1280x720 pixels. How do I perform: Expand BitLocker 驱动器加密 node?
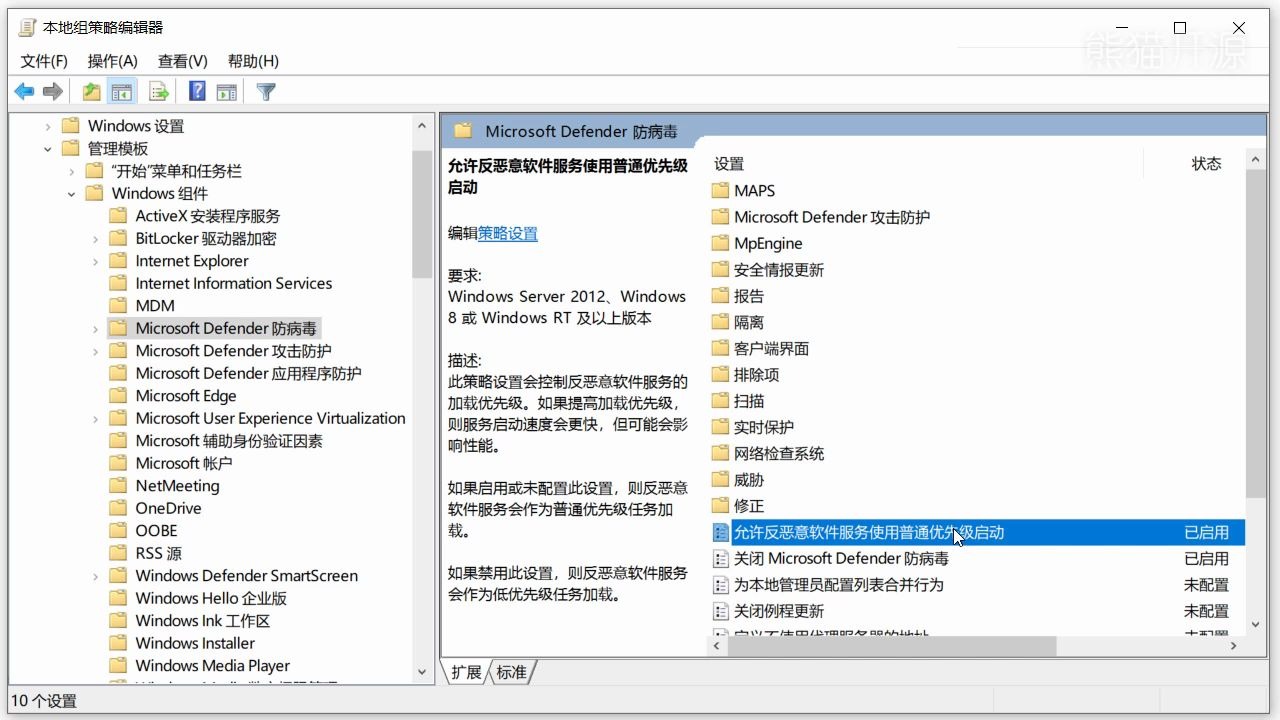(x=96, y=239)
